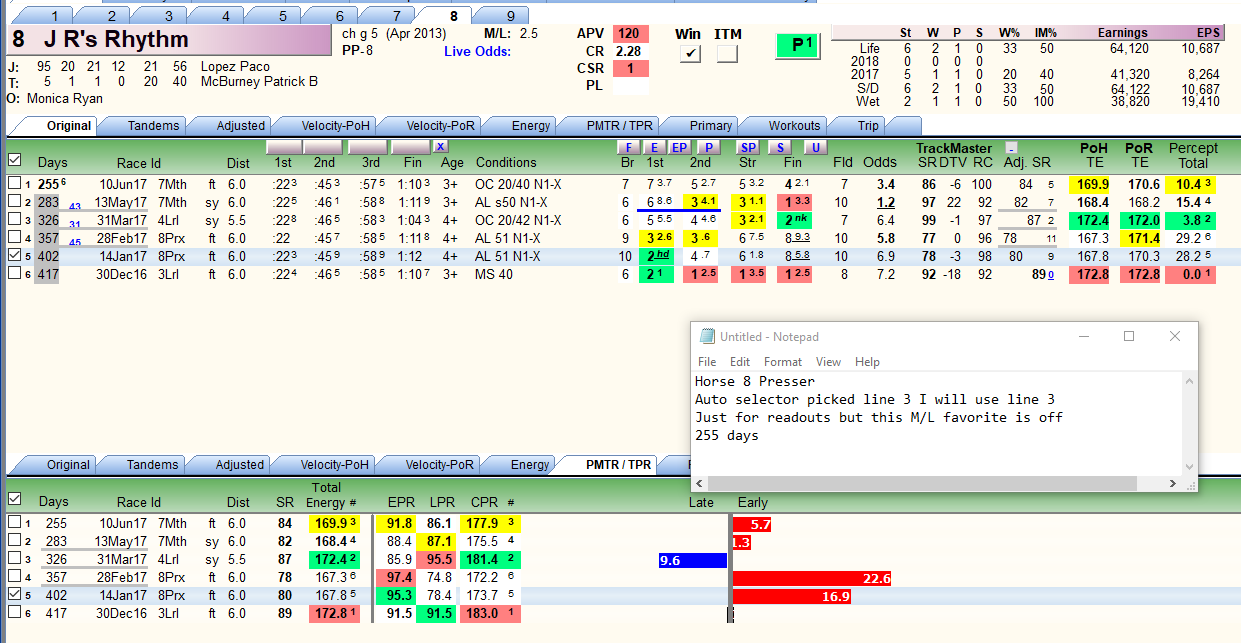
Task: Click the P running style button
Action: pyautogui.click(x=709, y=147)
